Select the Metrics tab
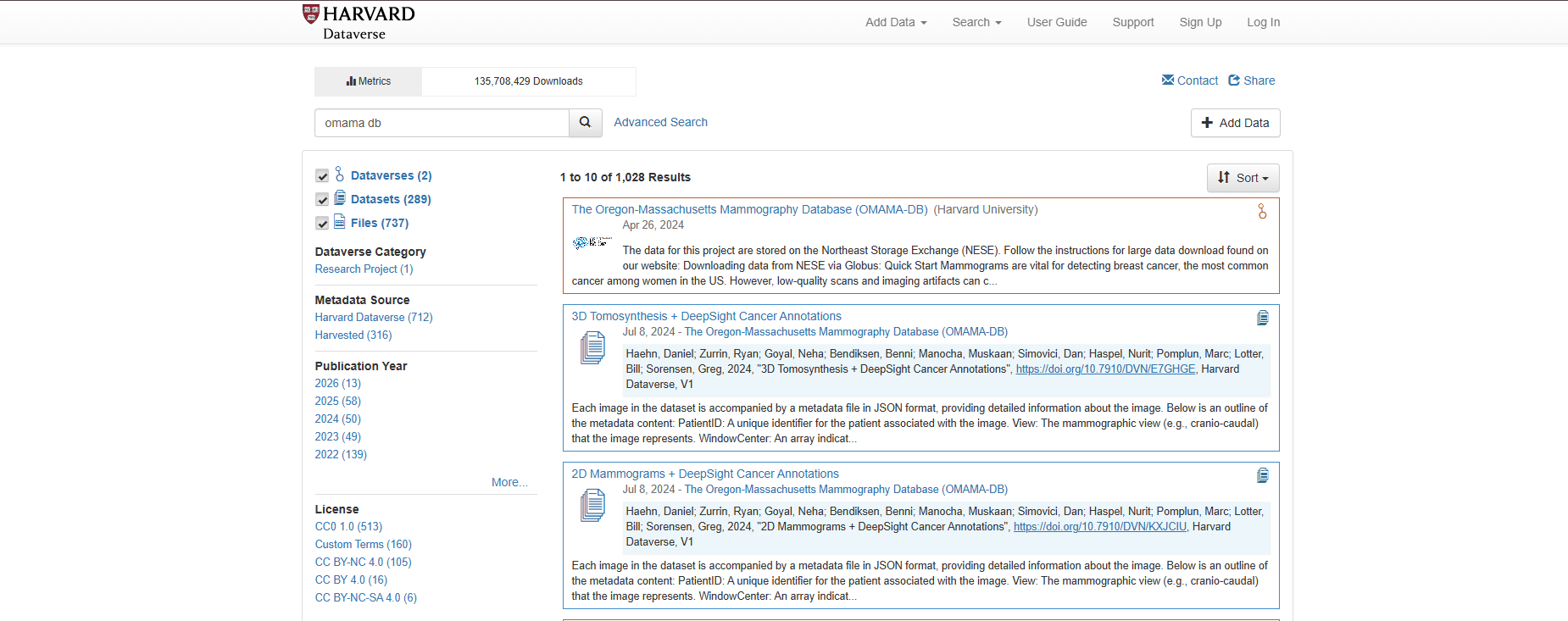Image resolution: width=1568 pixels, height=621 pixels. coord(368,81)
